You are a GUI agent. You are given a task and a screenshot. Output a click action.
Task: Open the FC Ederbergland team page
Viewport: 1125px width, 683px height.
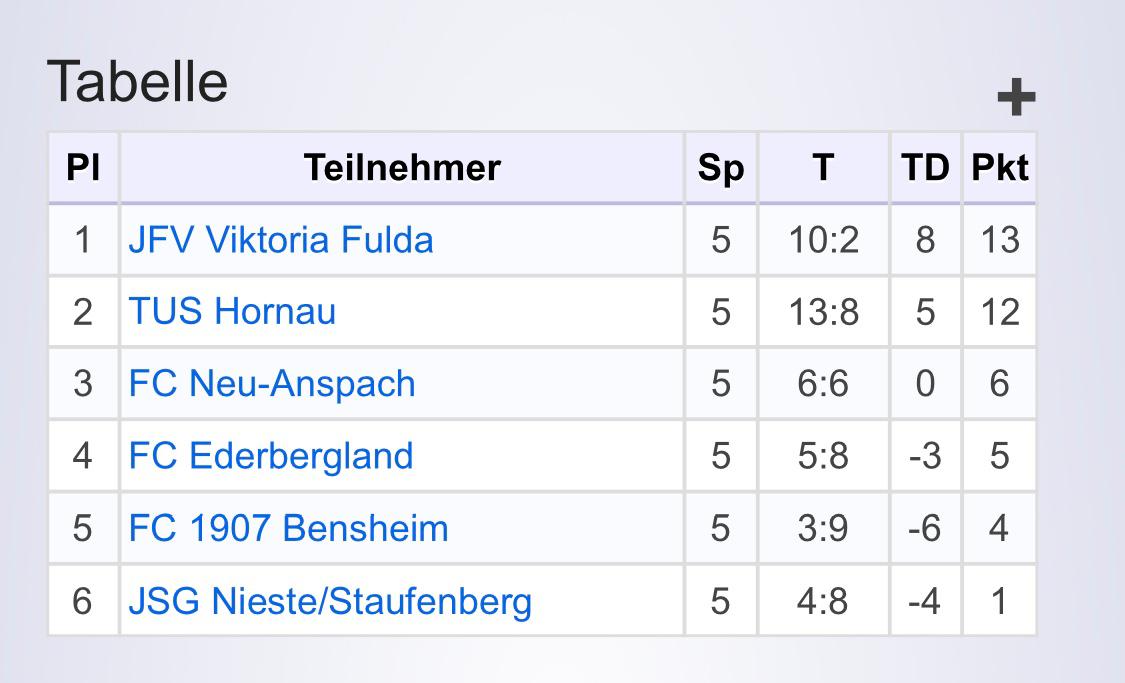tap(270, 456)
